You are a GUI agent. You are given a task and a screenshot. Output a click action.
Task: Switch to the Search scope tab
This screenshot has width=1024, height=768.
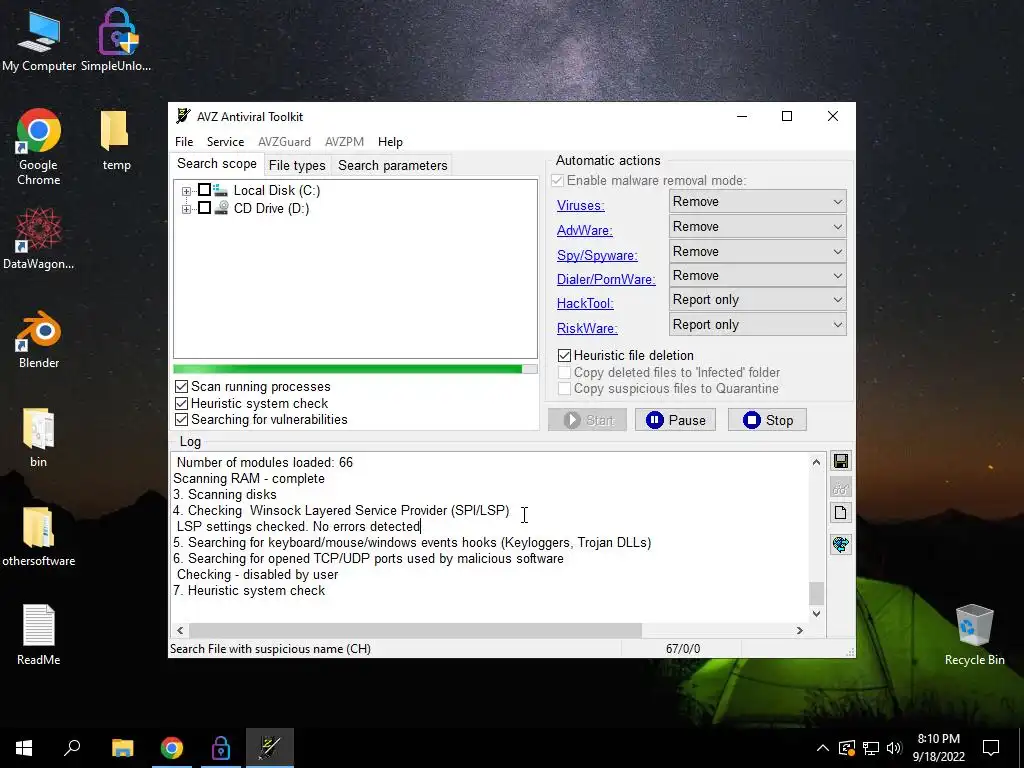pos(217,164)
